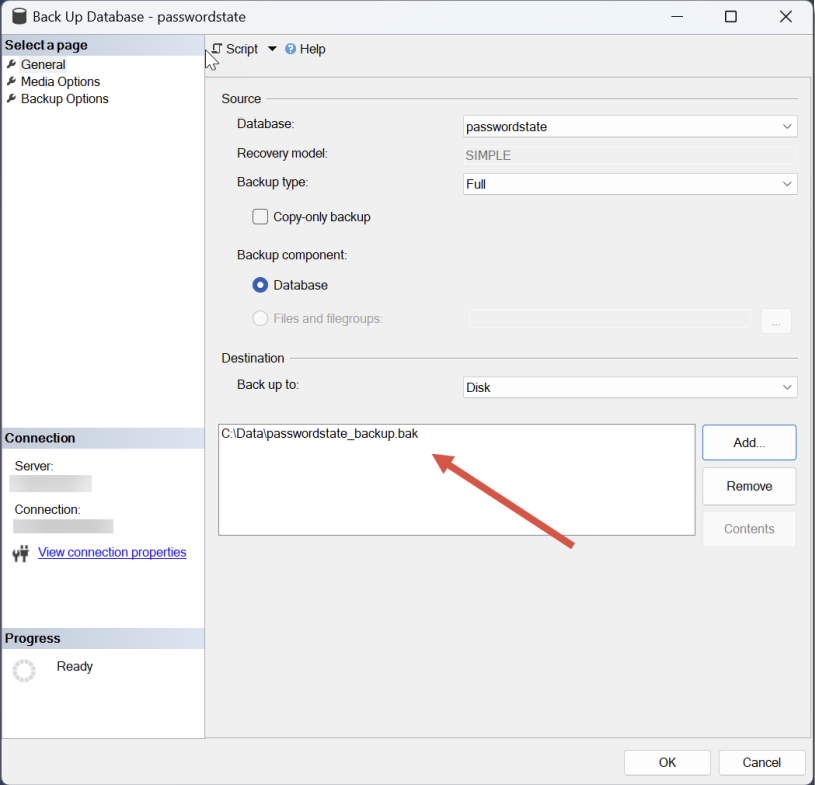Screen dimensions: 815x785
Task: Open the Back up to dropdown
Action: tap(630, 387)
